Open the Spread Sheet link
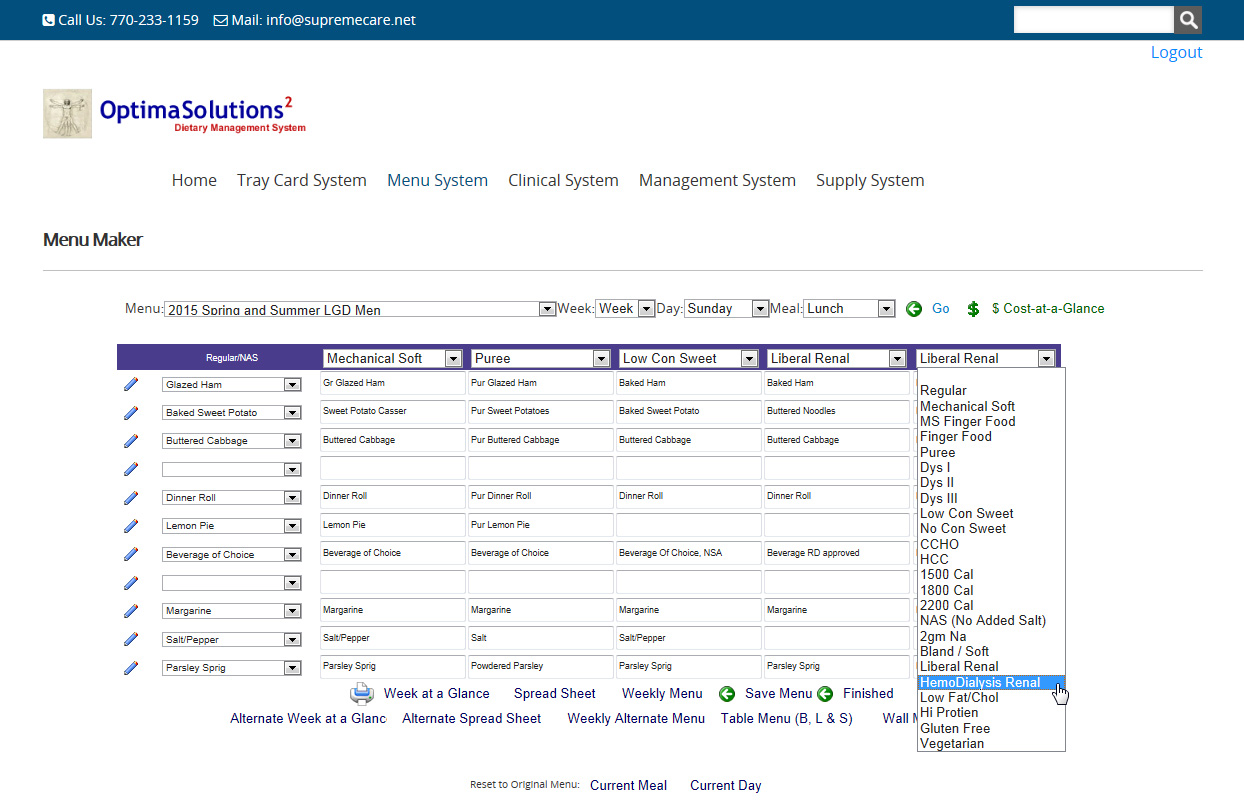Image resolution: width=1244 pixels, height=803 pixels. click(554, 693)
